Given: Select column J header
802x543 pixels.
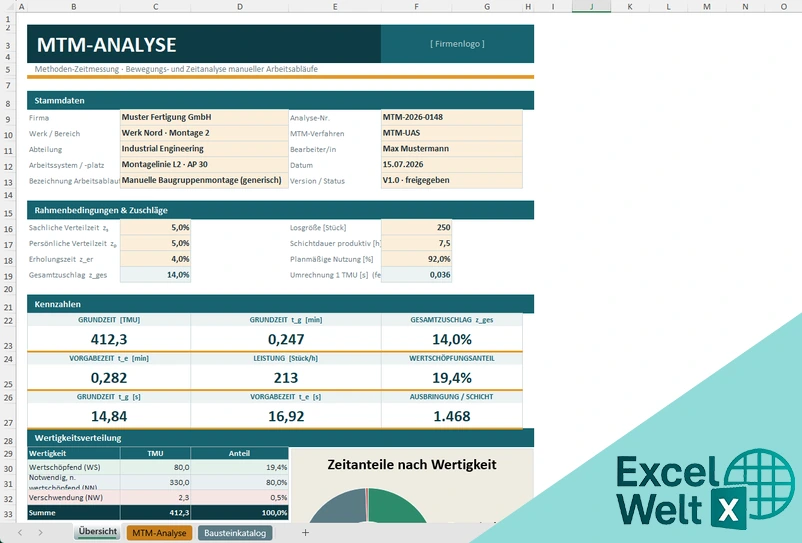Looking at the screenshot, I should pos(591,6).
